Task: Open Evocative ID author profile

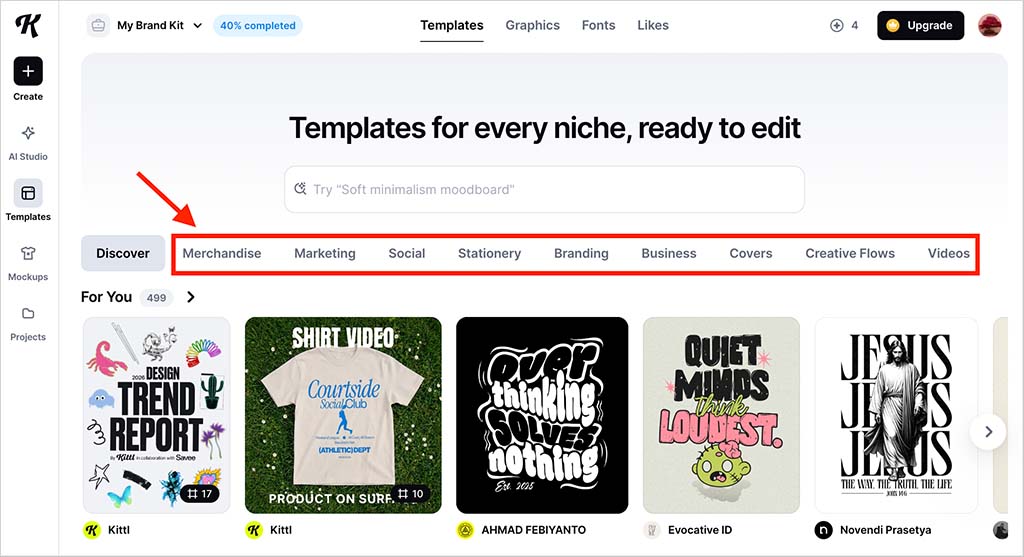Action: [699, 530]
